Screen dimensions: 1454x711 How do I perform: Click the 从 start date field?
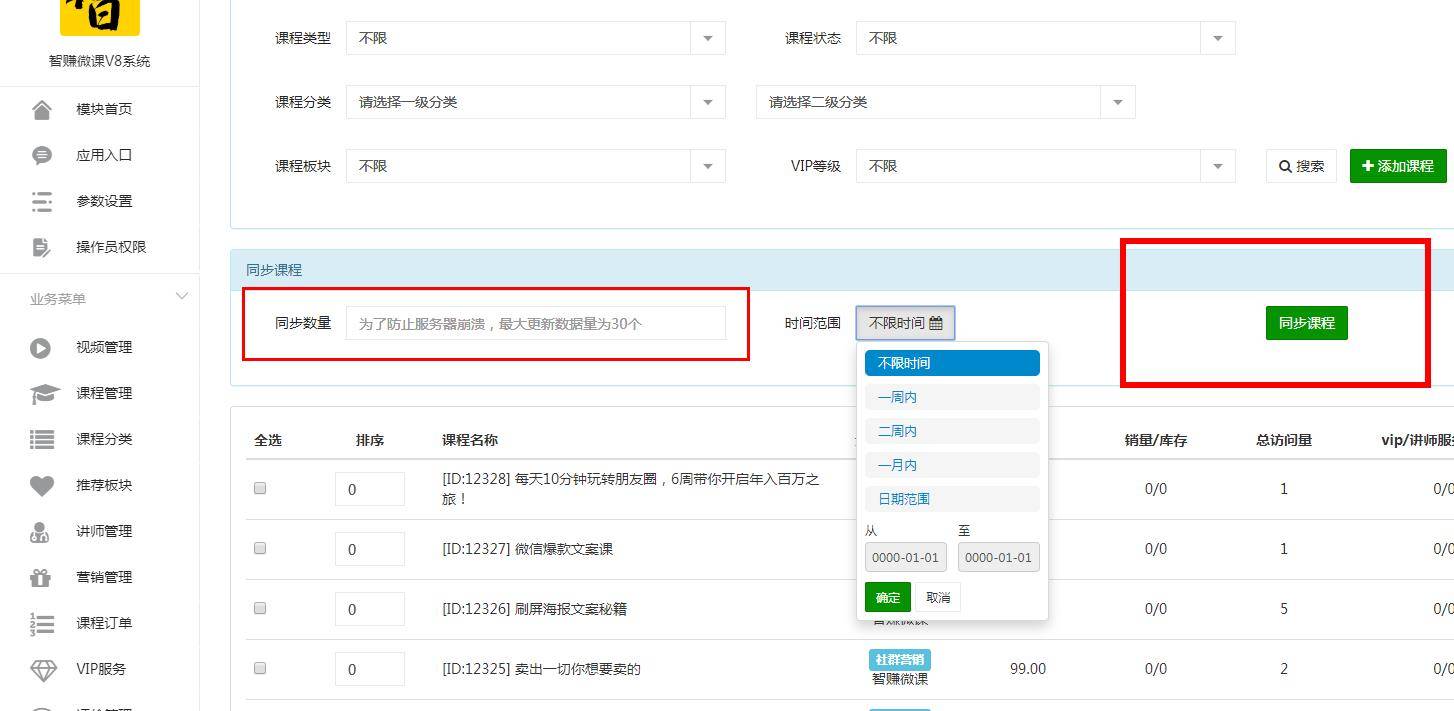906,557
